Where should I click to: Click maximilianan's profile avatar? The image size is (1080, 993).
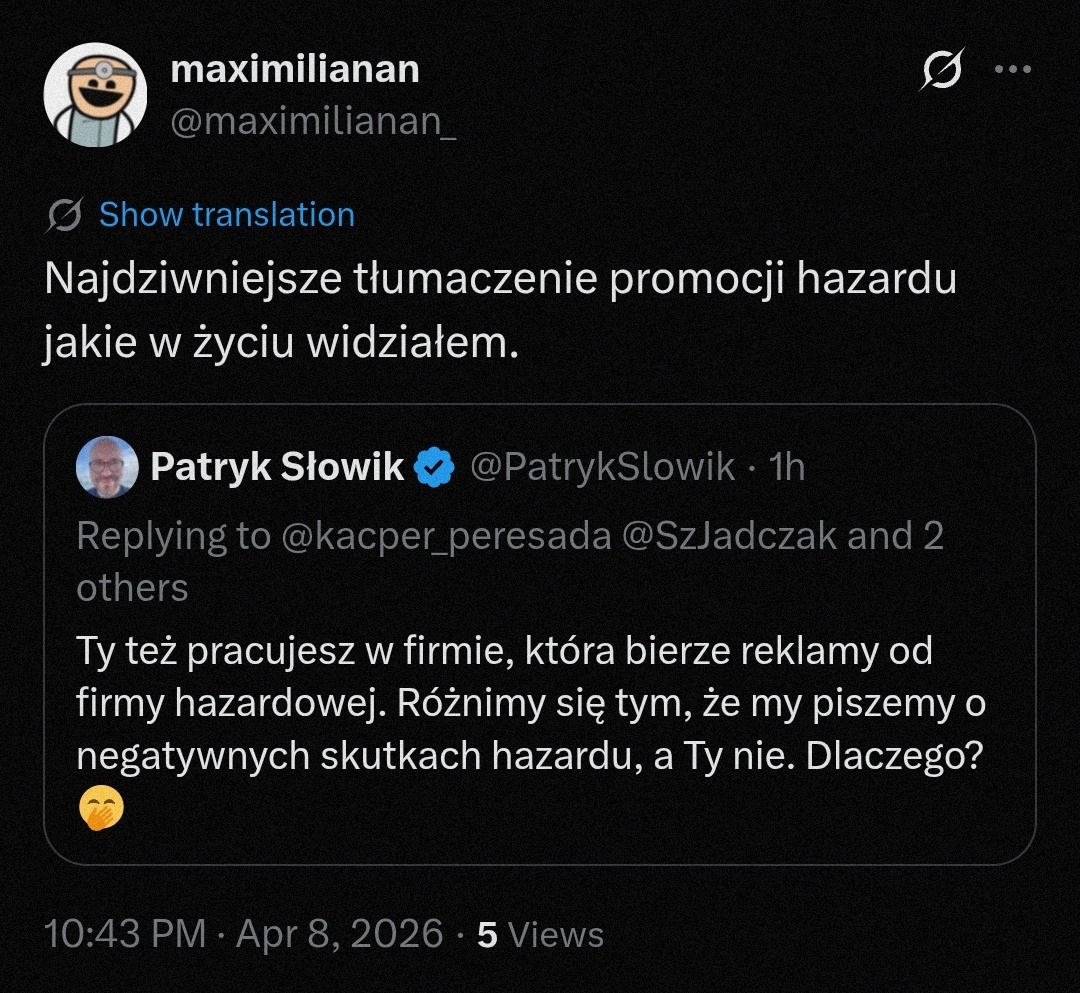click(96, 95)
